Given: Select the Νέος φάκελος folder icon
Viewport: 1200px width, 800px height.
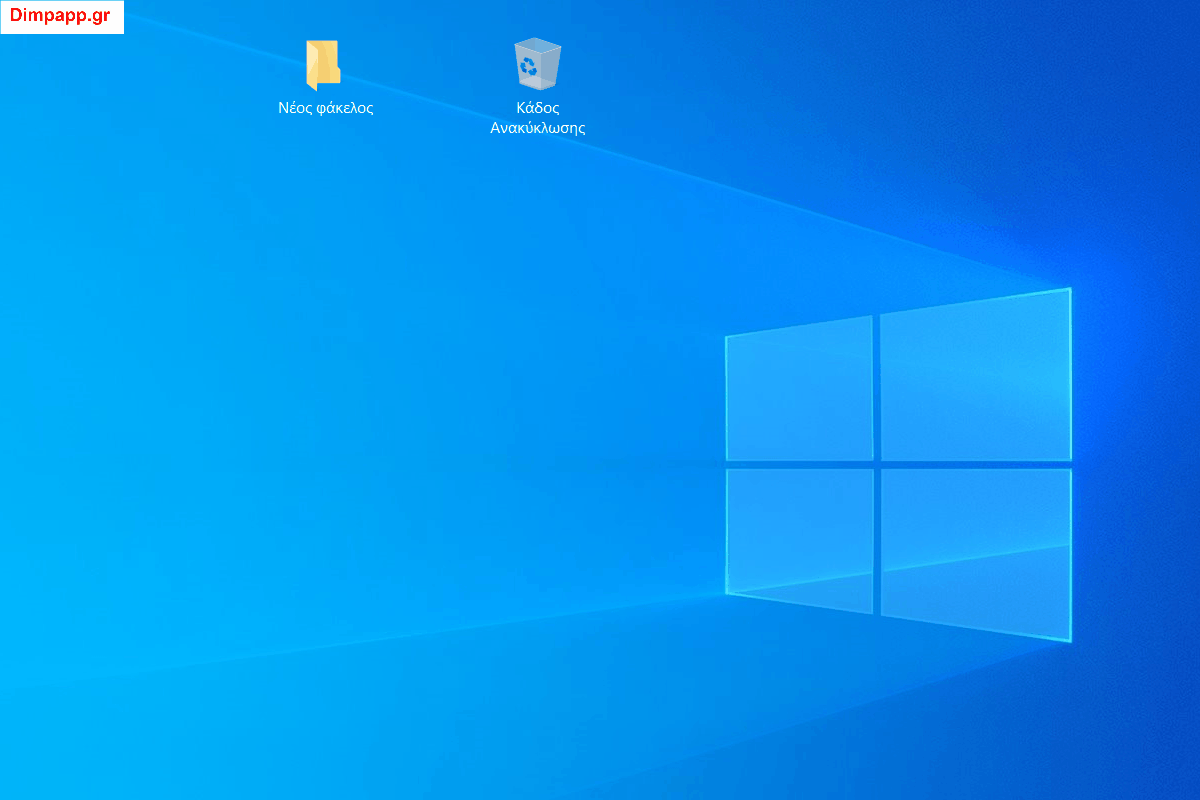Looking at the screenshot, I should (324, 65).
